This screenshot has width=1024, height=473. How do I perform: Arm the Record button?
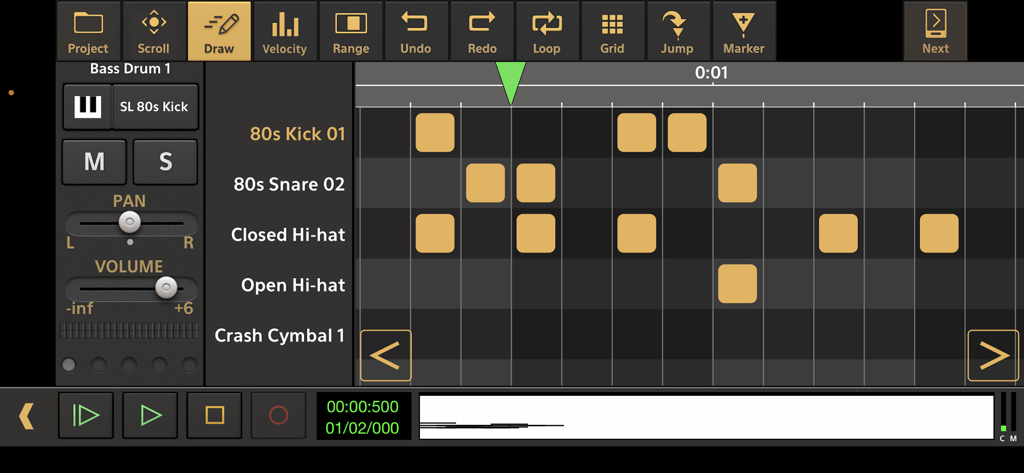[x=278, y=416]
